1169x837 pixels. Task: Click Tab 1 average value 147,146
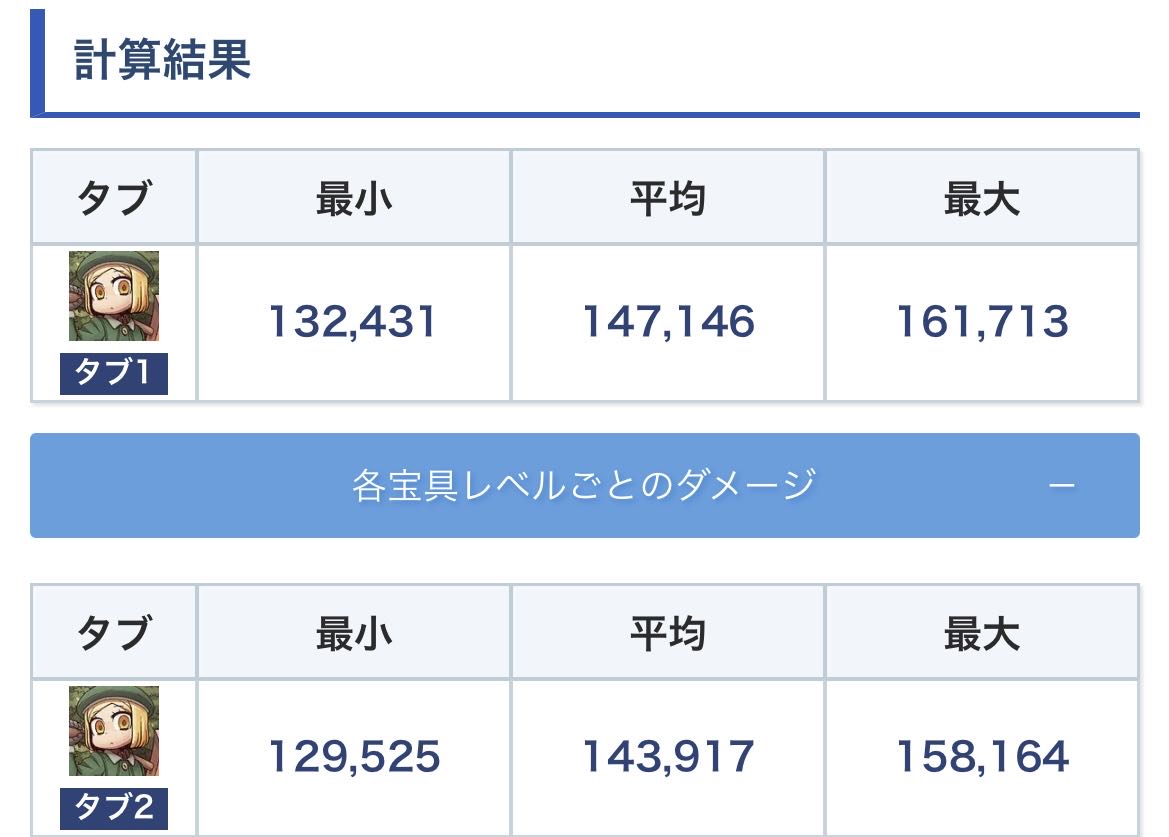(668, 322)
